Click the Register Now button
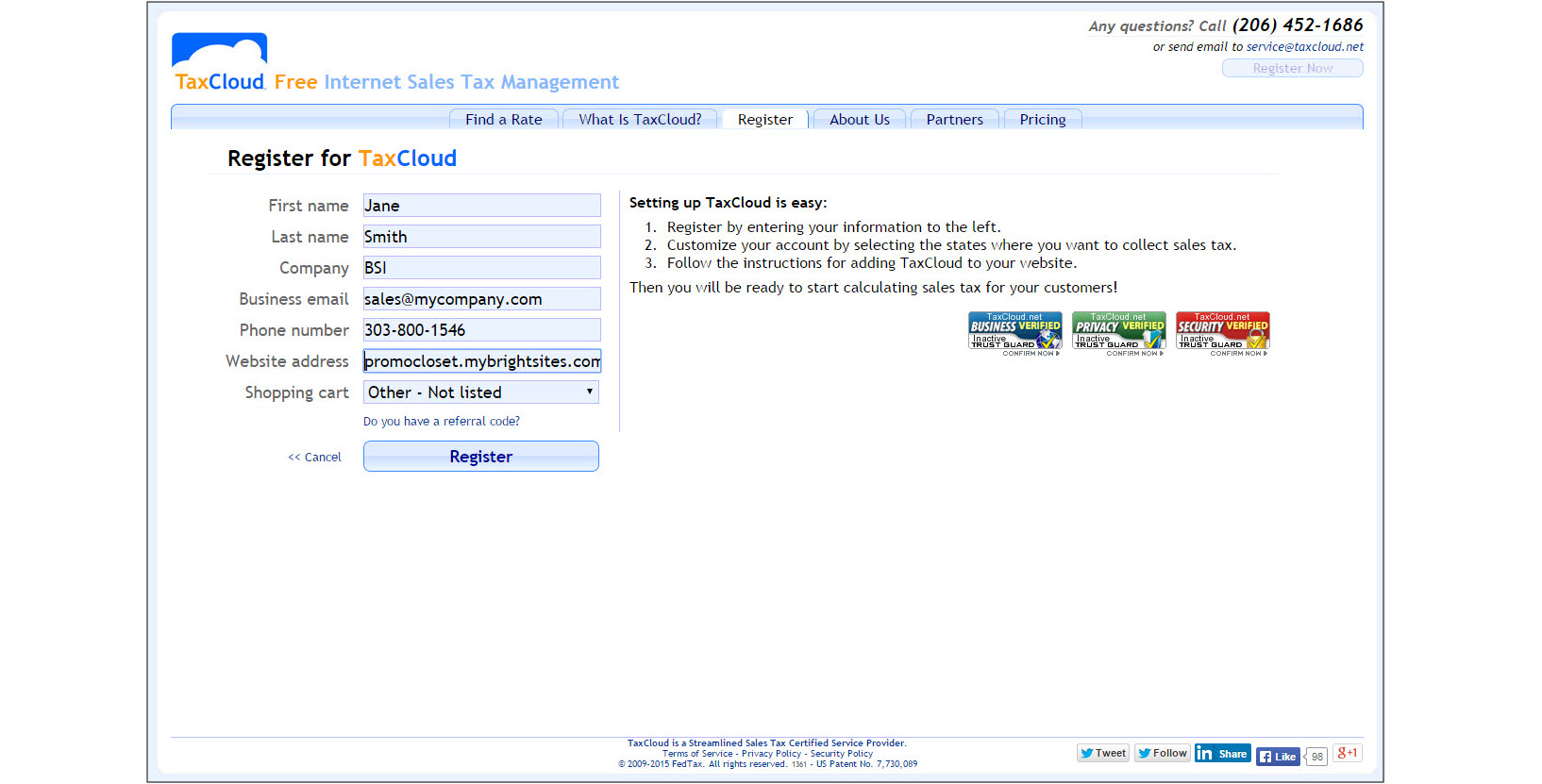The height and width of the screenshot is (784, 1542). tap(1293, 68)
